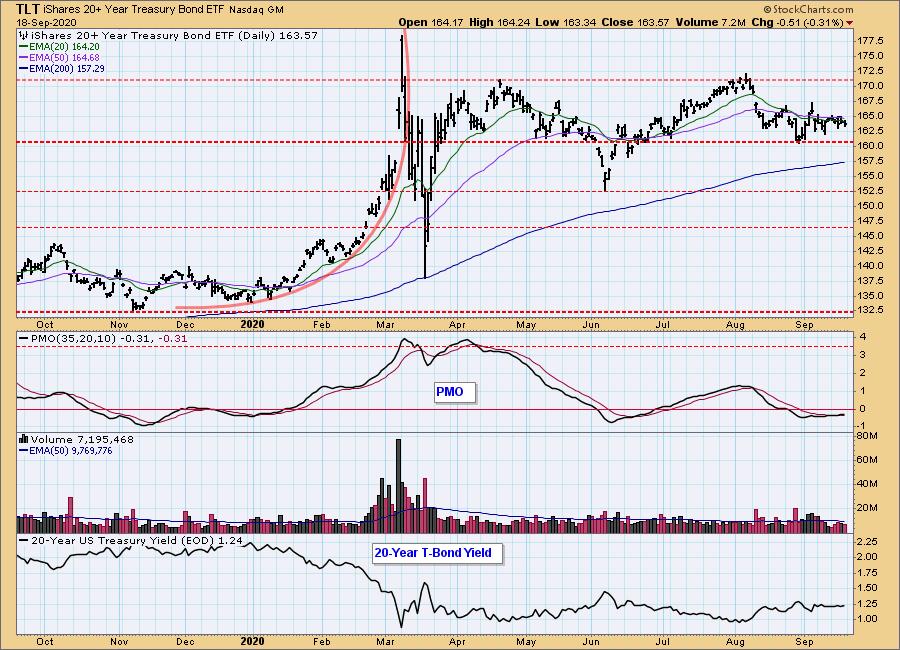Click the PMO(35,20,10) indicator legend
The height and width of the screenshot is (650, 900).
pos(103,339)
